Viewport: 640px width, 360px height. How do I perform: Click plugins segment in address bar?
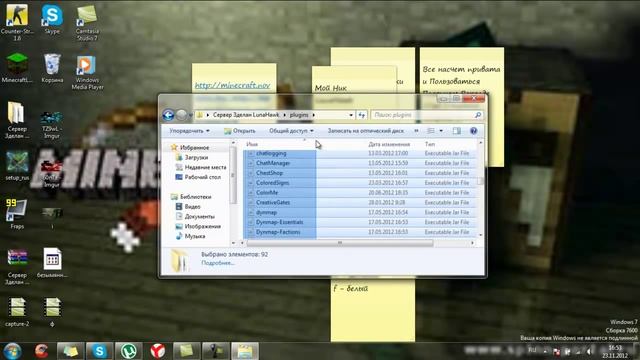(x=299, y=115)
